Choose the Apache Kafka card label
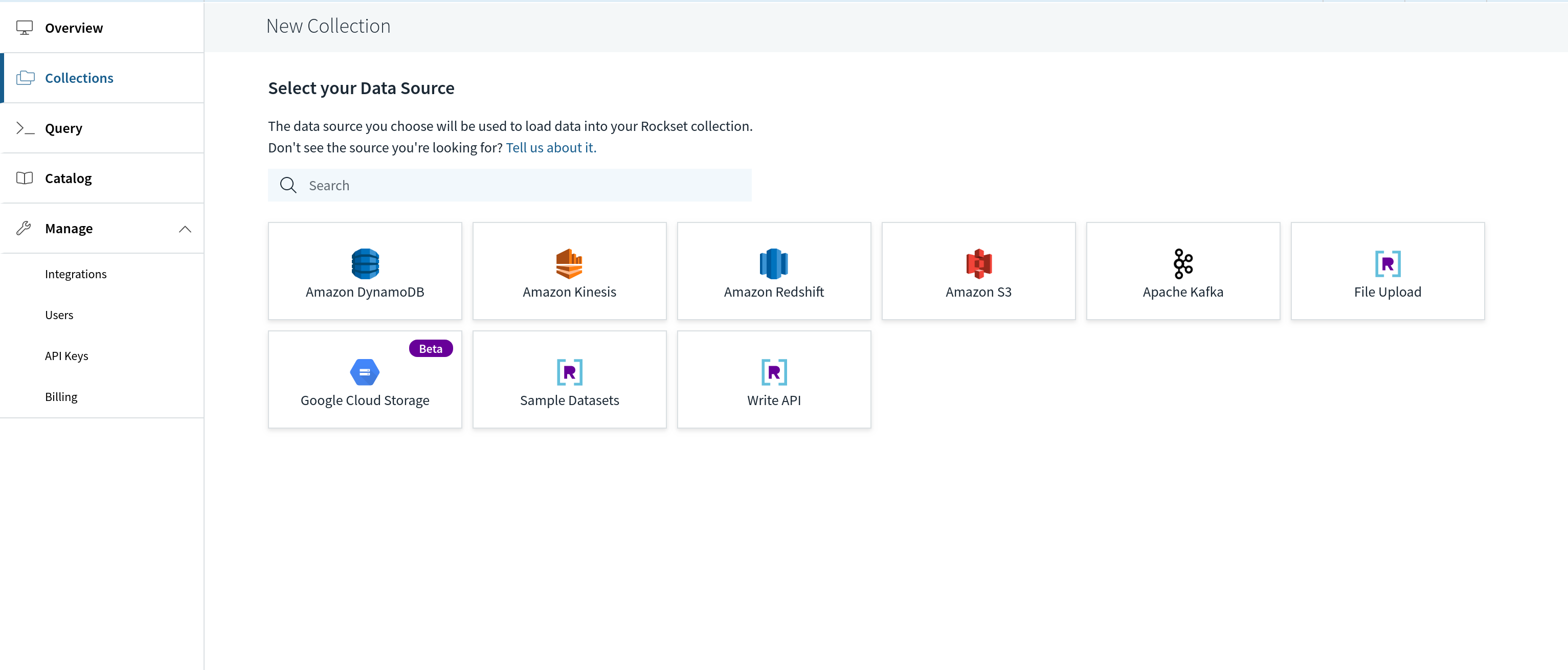 [x=1183, y=292]
